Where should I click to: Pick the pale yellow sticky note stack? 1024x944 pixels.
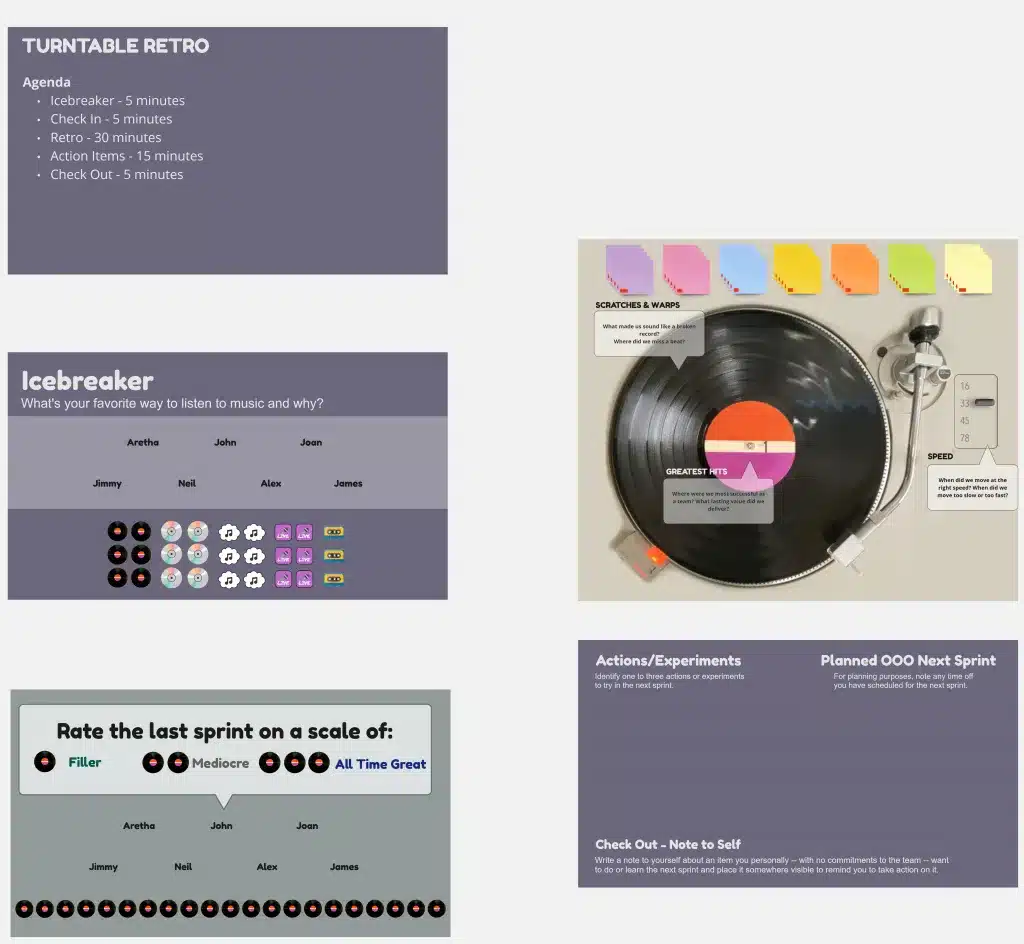[968, 269]
